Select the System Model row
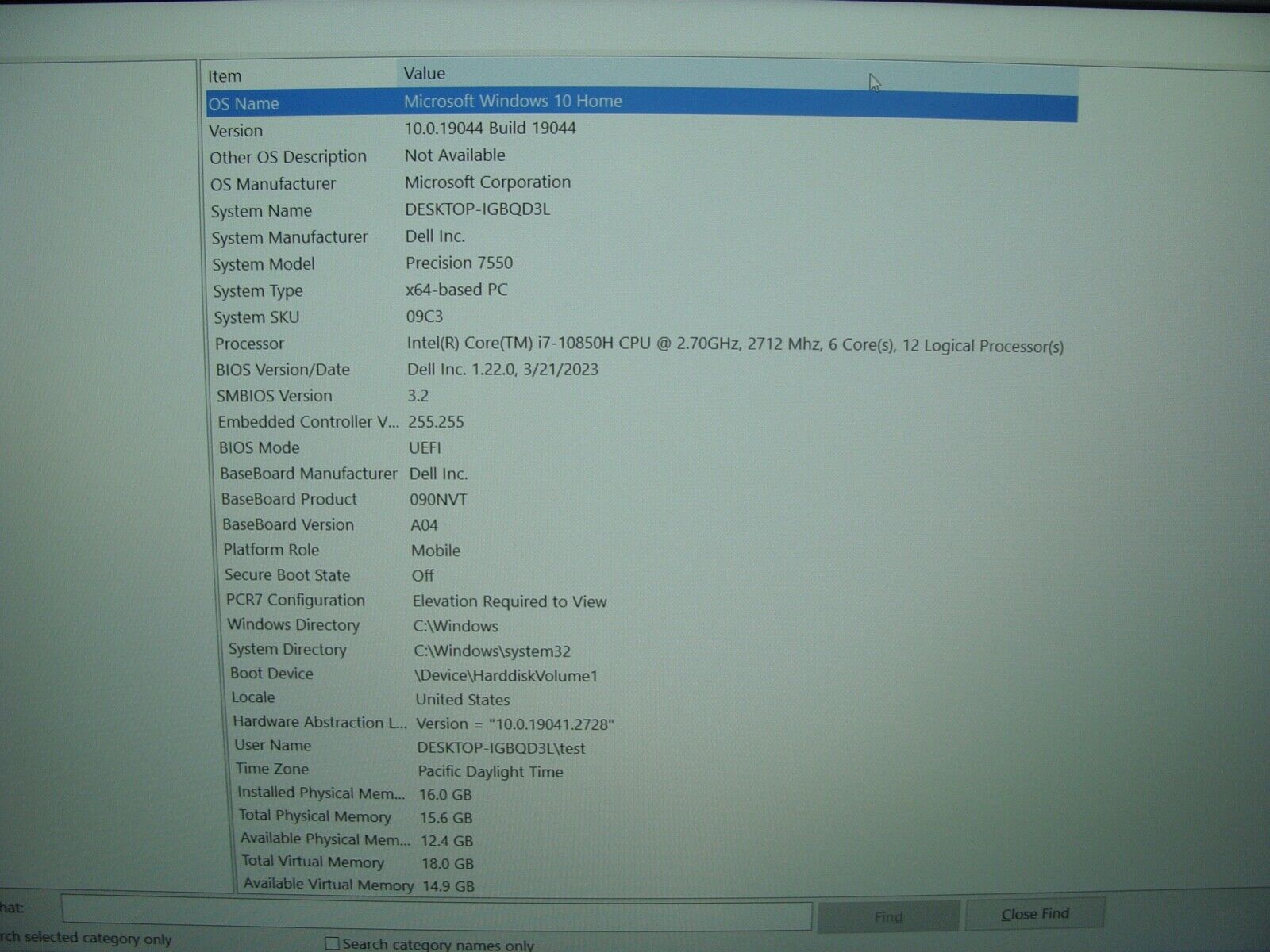 tap(641, 263)
